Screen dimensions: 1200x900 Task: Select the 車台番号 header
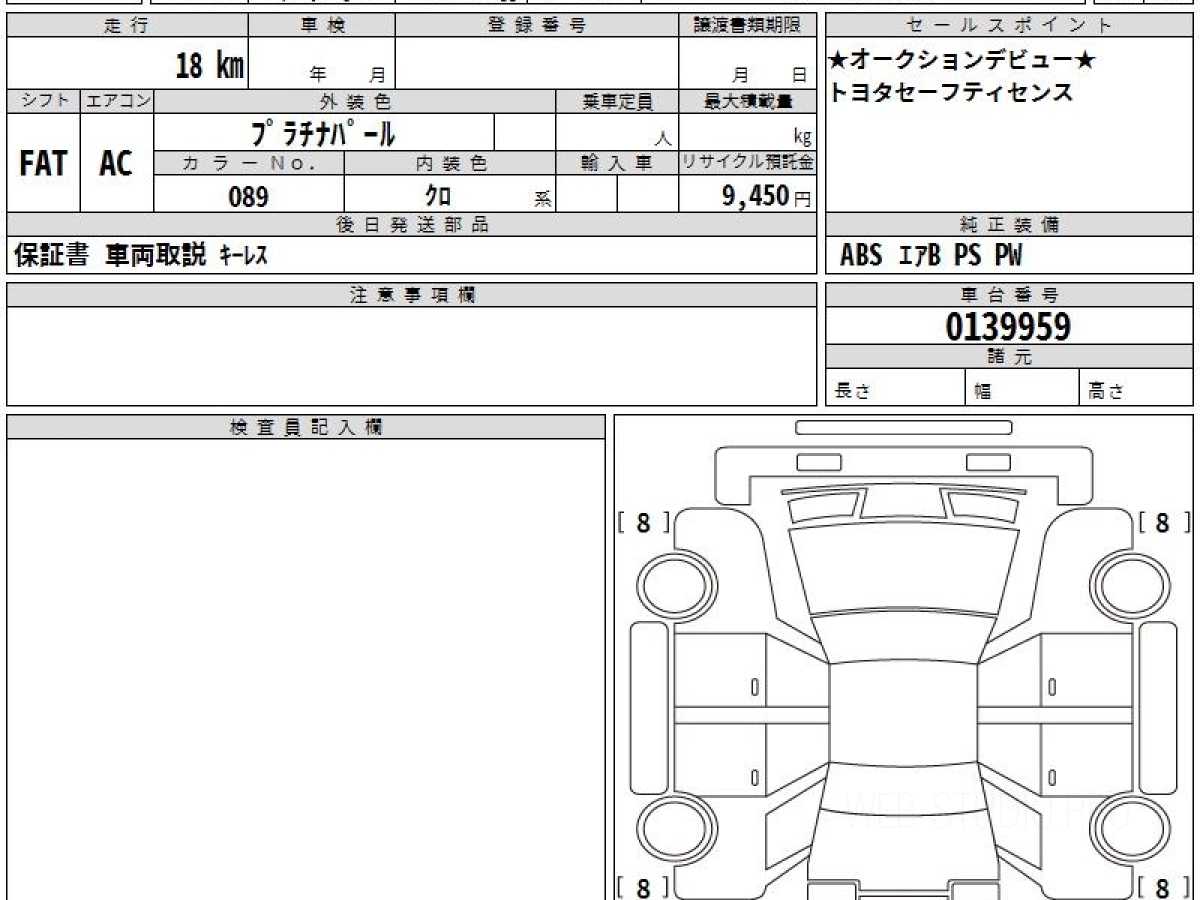(1009, 295)
